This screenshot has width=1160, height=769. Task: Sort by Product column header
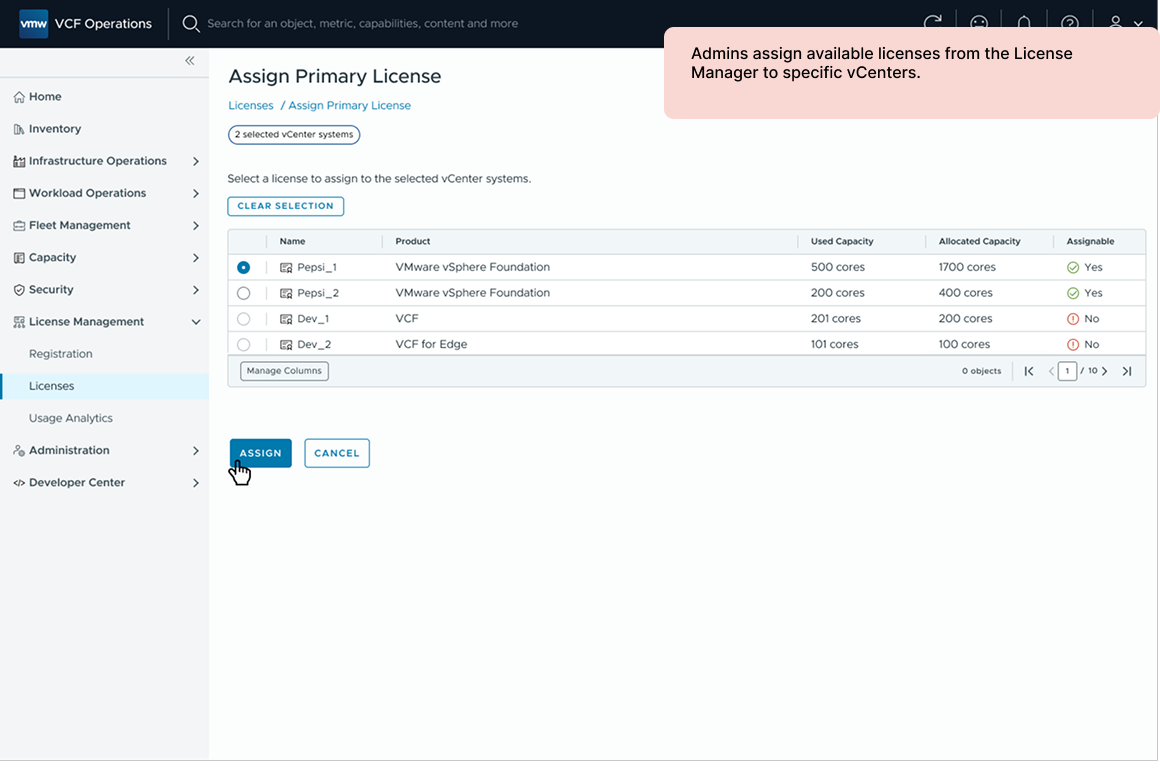tap(413, 242)
